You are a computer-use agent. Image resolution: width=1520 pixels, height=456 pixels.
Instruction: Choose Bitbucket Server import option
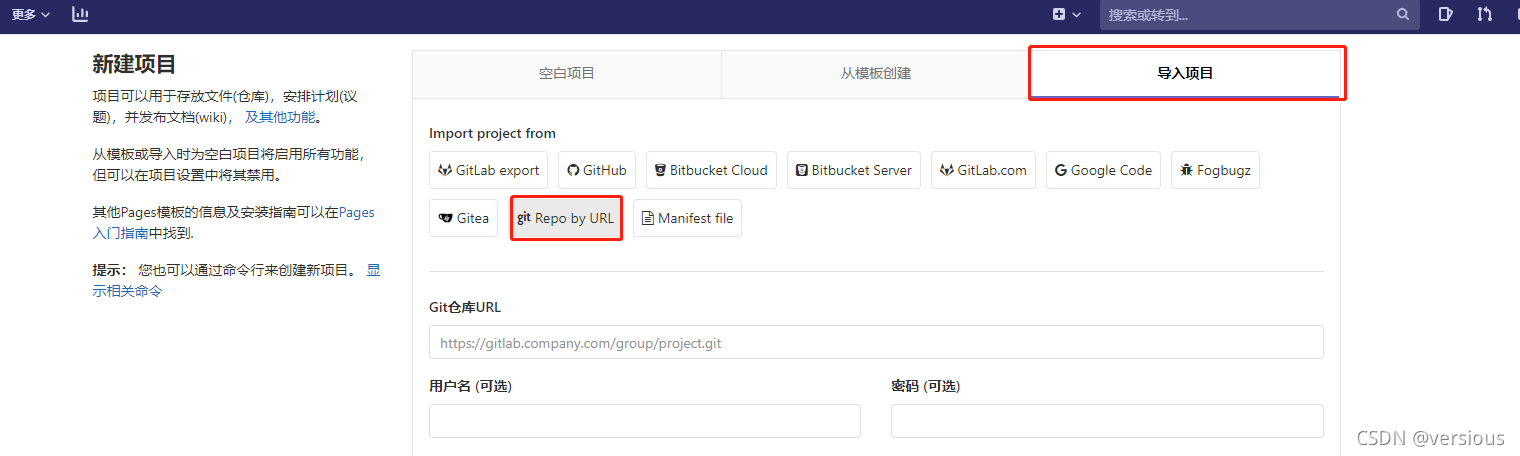point(854,170)
